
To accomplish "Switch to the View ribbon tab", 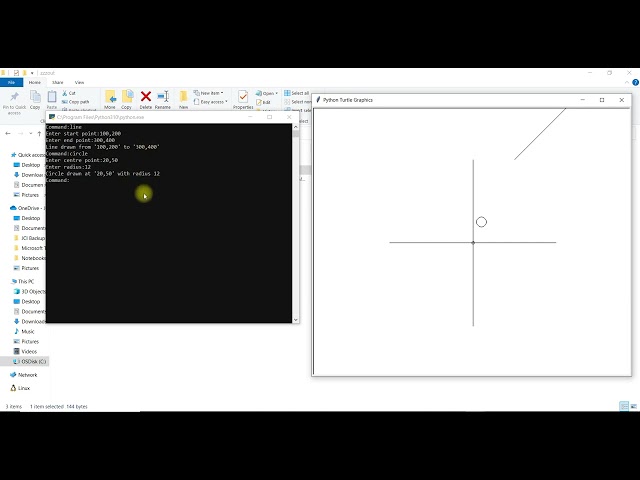I will [x=80, y=82].
